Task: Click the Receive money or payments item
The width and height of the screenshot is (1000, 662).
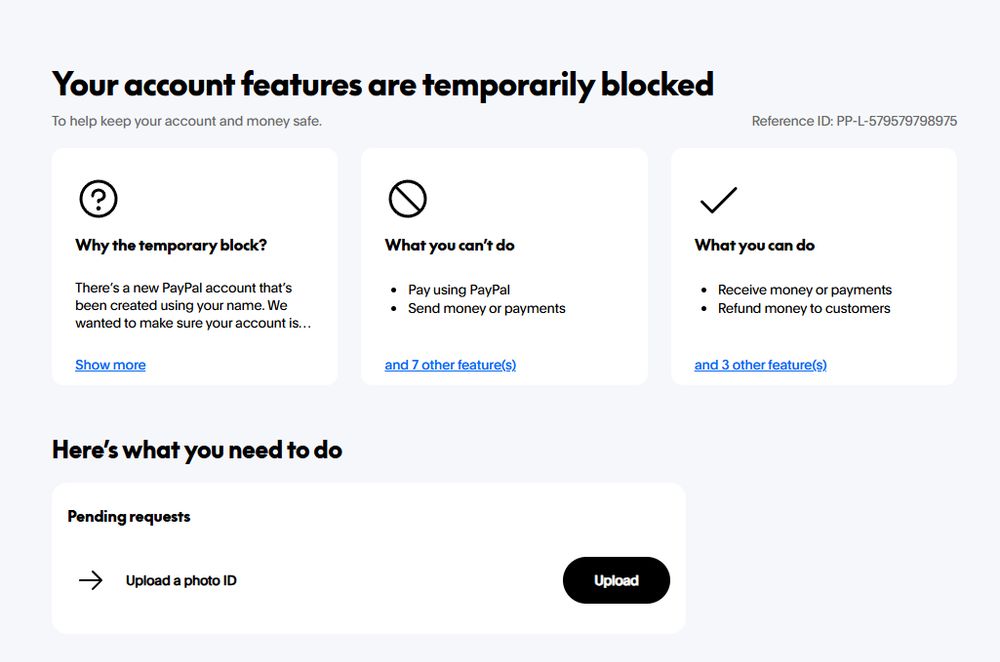Action: tap(804, 289)
